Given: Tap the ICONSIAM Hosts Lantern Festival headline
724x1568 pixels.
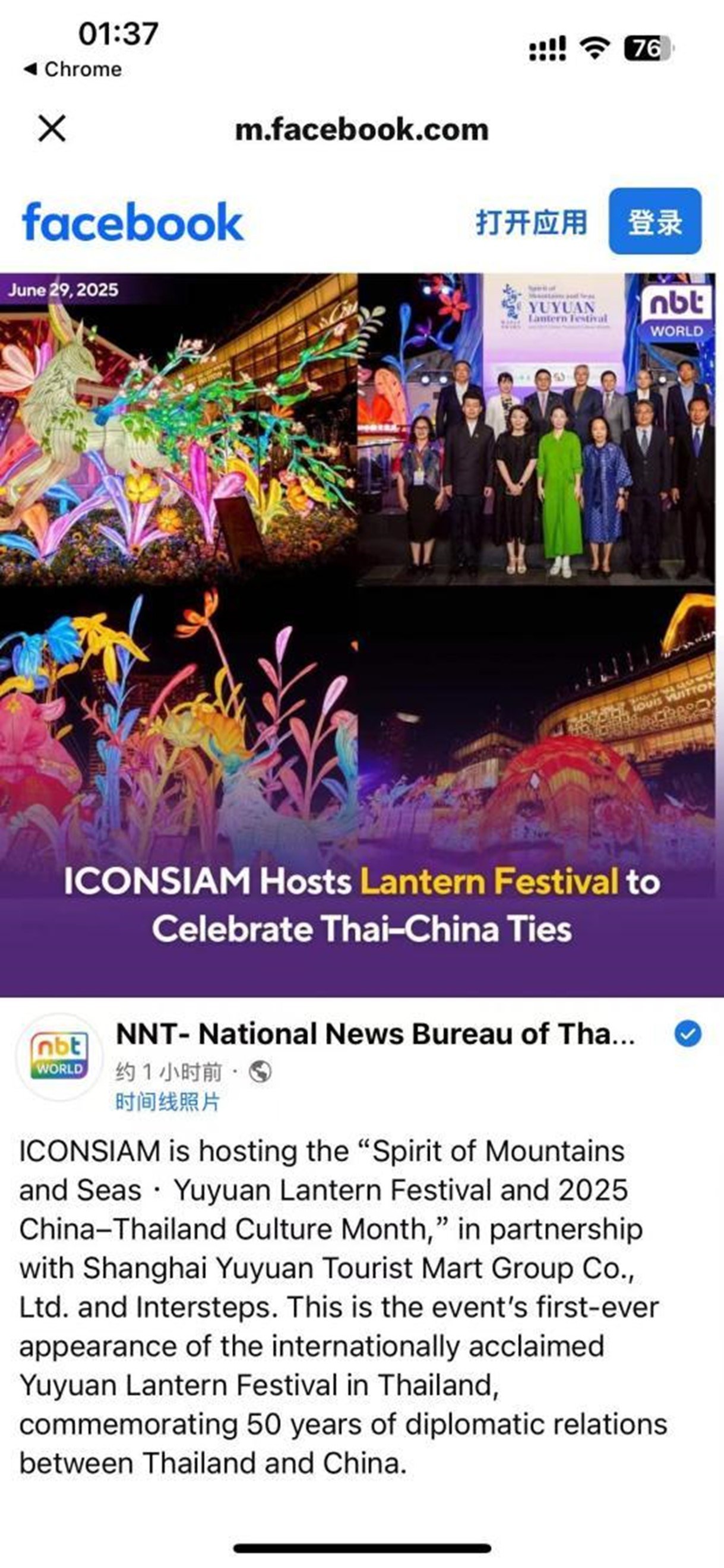Looking at the screenshot, I should [x=362, y=905].
